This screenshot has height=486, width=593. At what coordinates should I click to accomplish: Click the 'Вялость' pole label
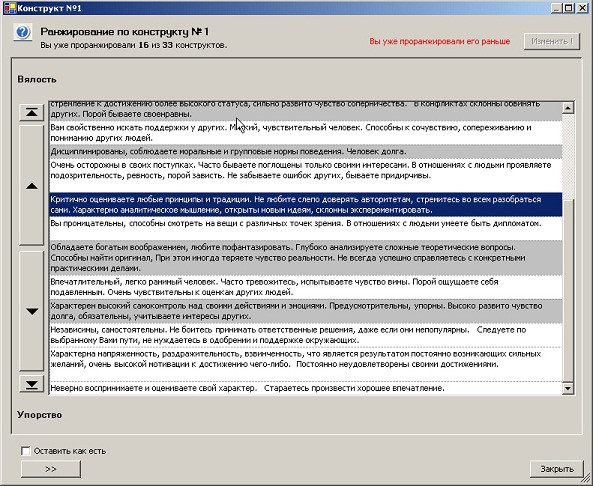coord(37,79)
